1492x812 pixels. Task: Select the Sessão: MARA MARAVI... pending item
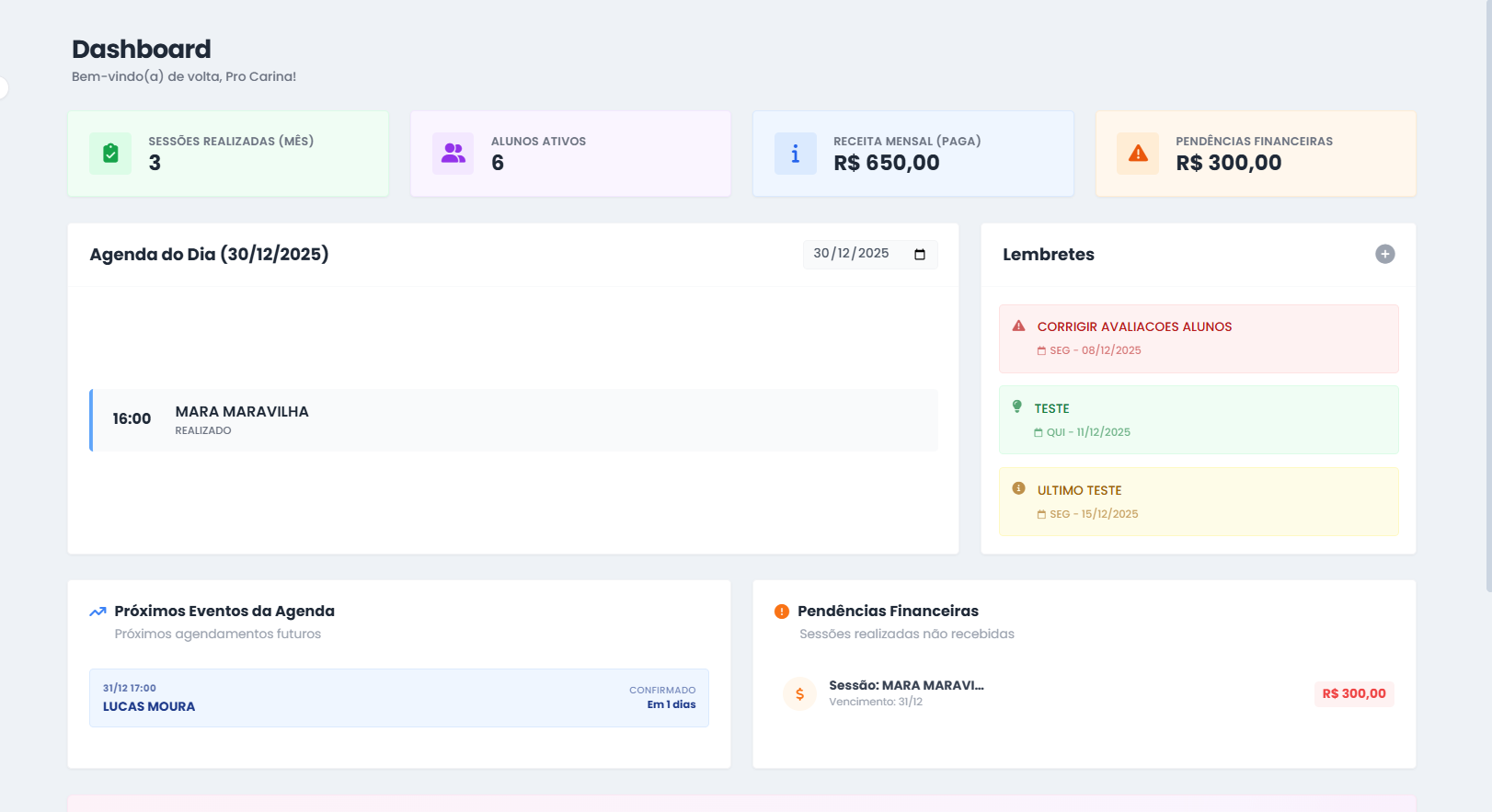1085,693
